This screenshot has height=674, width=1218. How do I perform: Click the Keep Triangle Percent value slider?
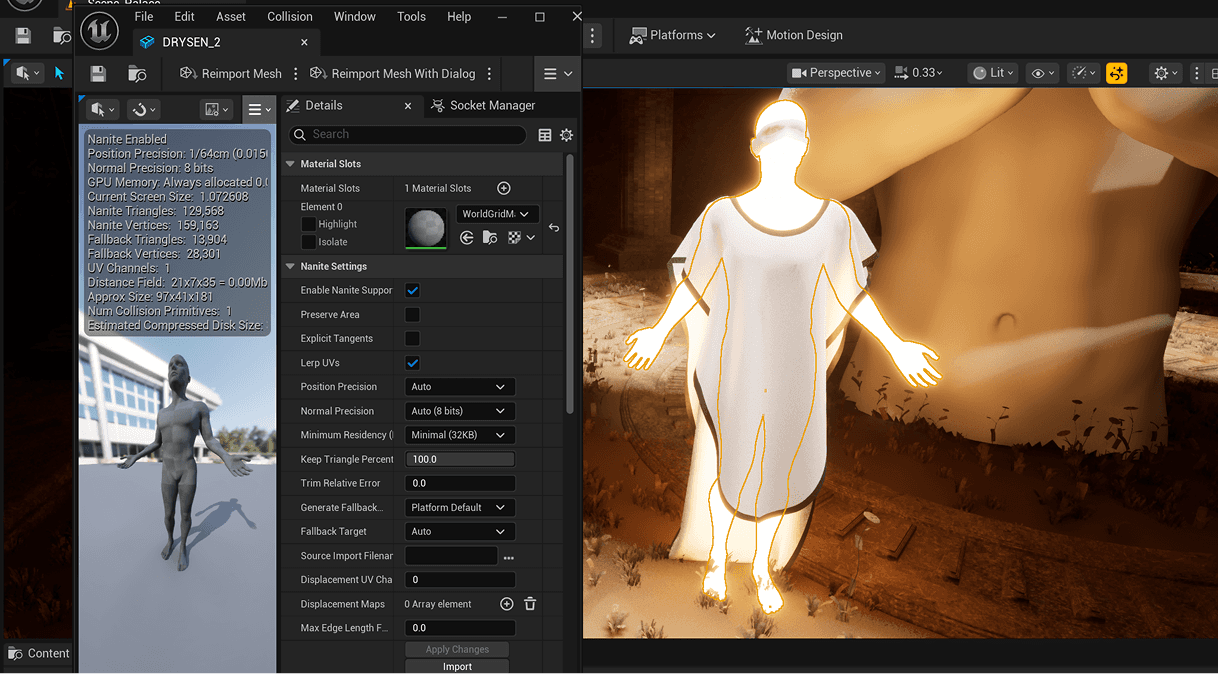click(460, 459)
